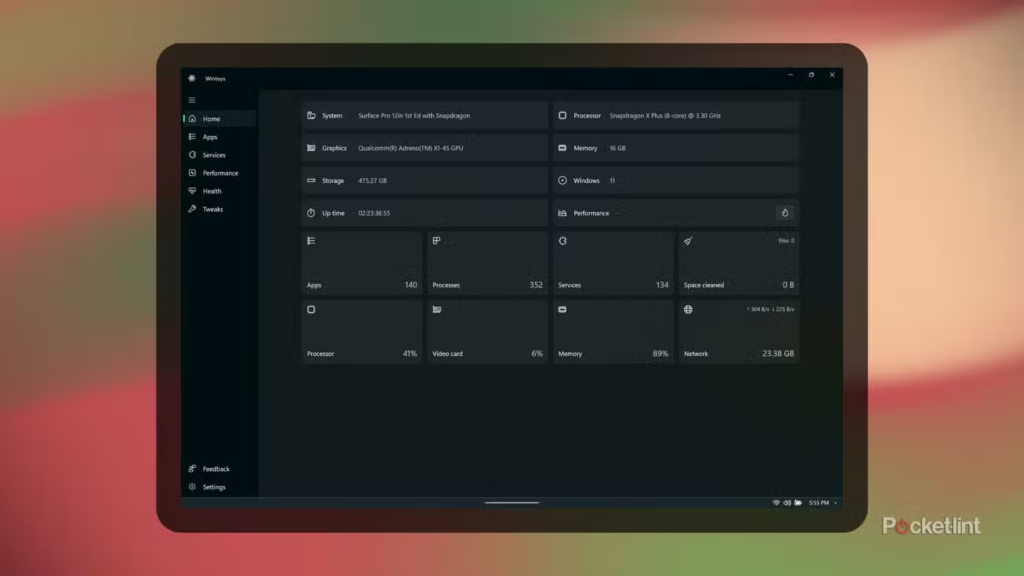This screenshot has width=1024, height=576.
Task: Click the Network globe icon
Action: [688, 310]
